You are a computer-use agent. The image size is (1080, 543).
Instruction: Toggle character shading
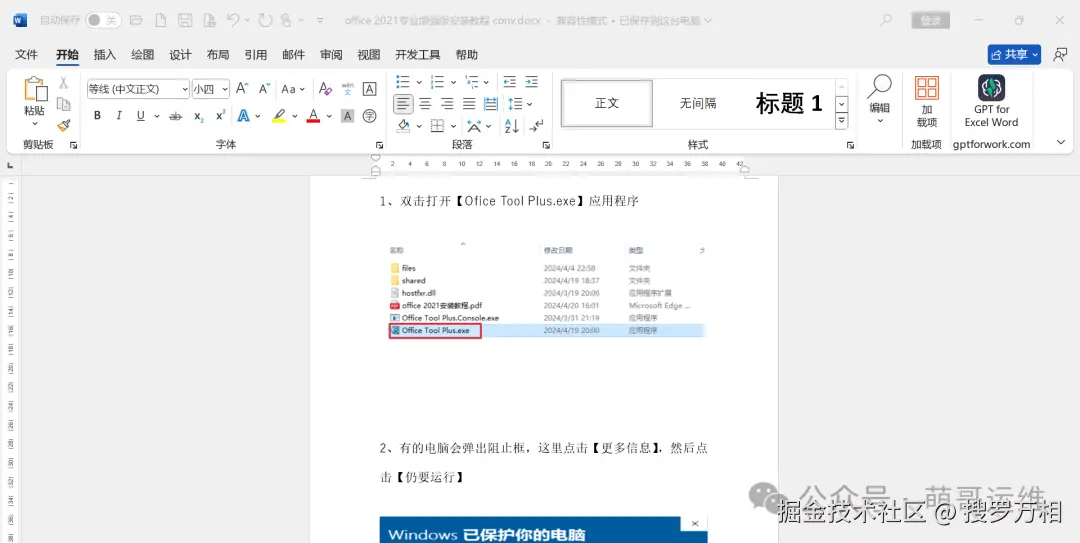(348, 116)
